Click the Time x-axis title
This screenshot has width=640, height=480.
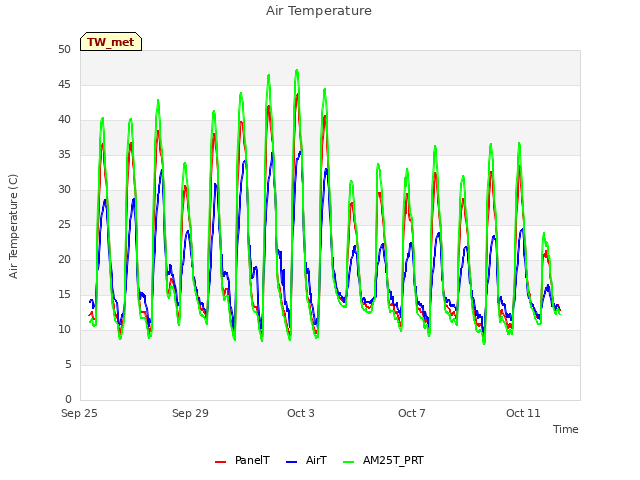tap(566, 429)
